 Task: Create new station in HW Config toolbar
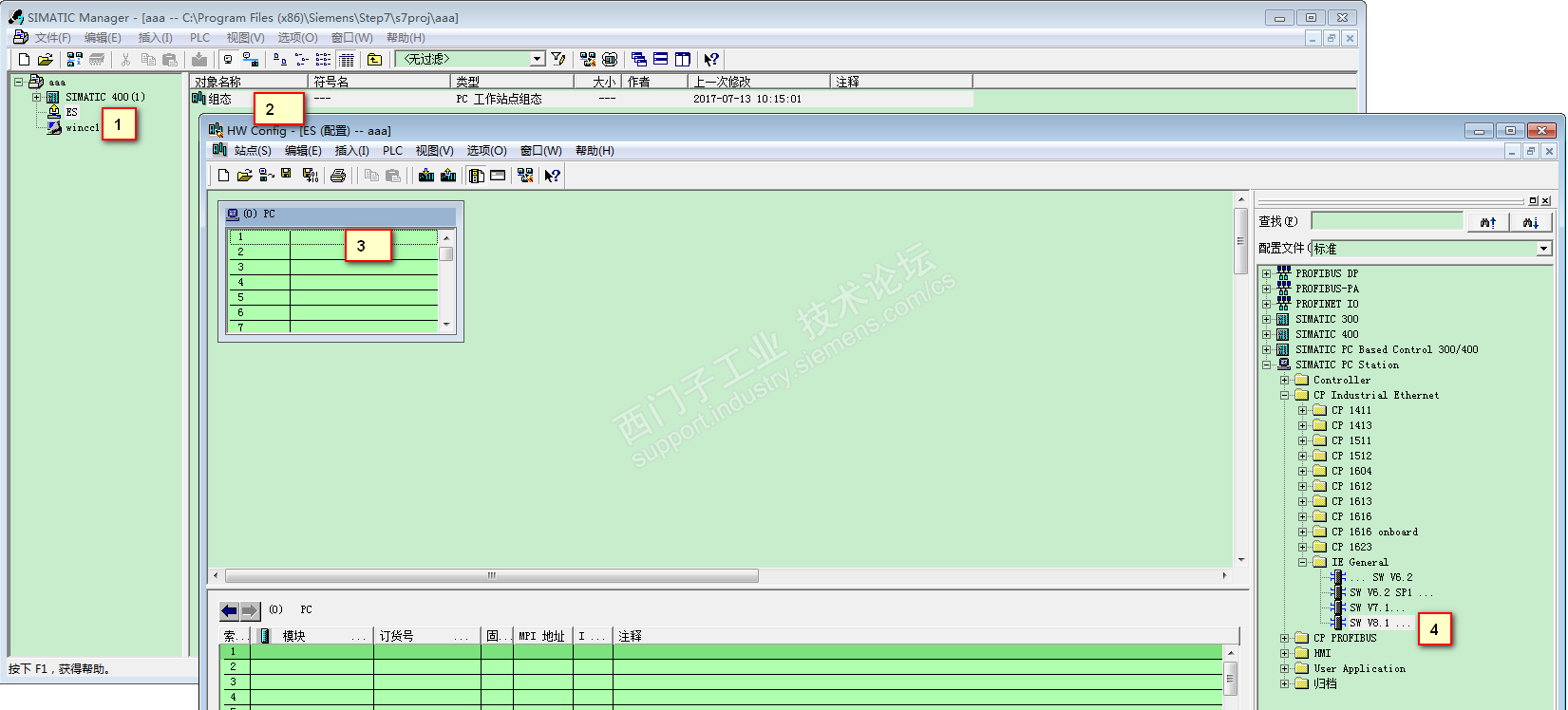pyautogui.click(x=223, y=175)
